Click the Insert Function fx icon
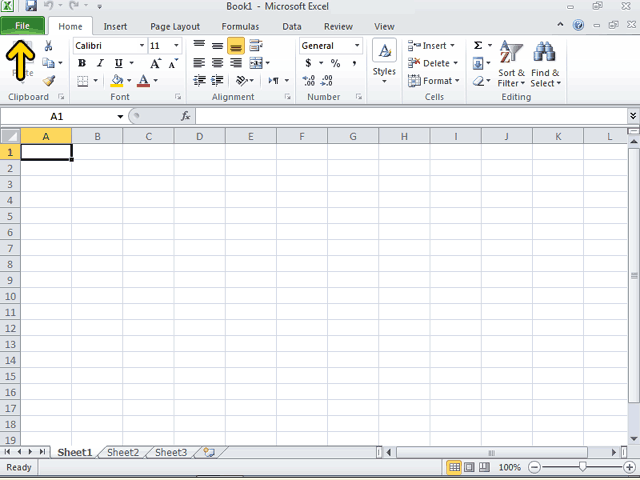The width and height of the screenshot is (640, 480). click(186, 116)
